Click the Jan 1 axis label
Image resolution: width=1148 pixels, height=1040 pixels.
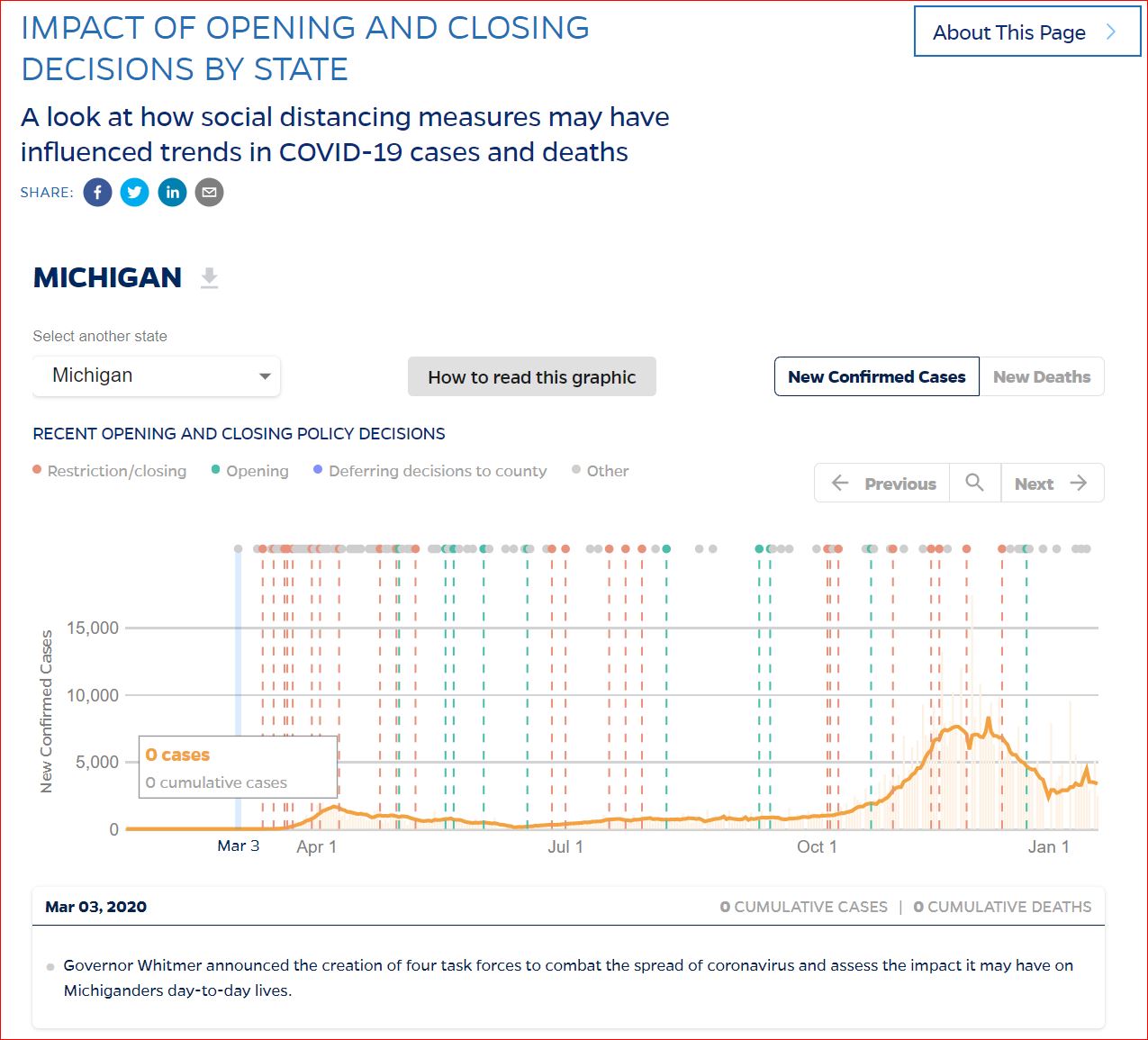tap(1049, 846)
